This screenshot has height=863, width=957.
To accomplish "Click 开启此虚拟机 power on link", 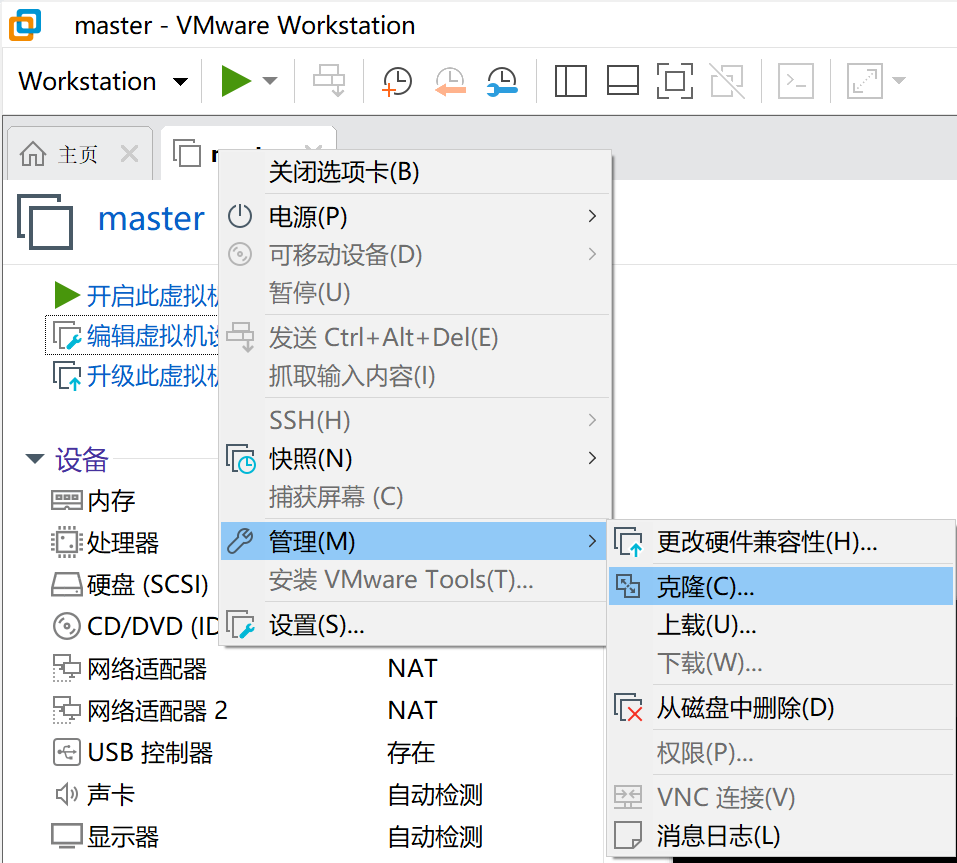I will click(x=153, y=296).
